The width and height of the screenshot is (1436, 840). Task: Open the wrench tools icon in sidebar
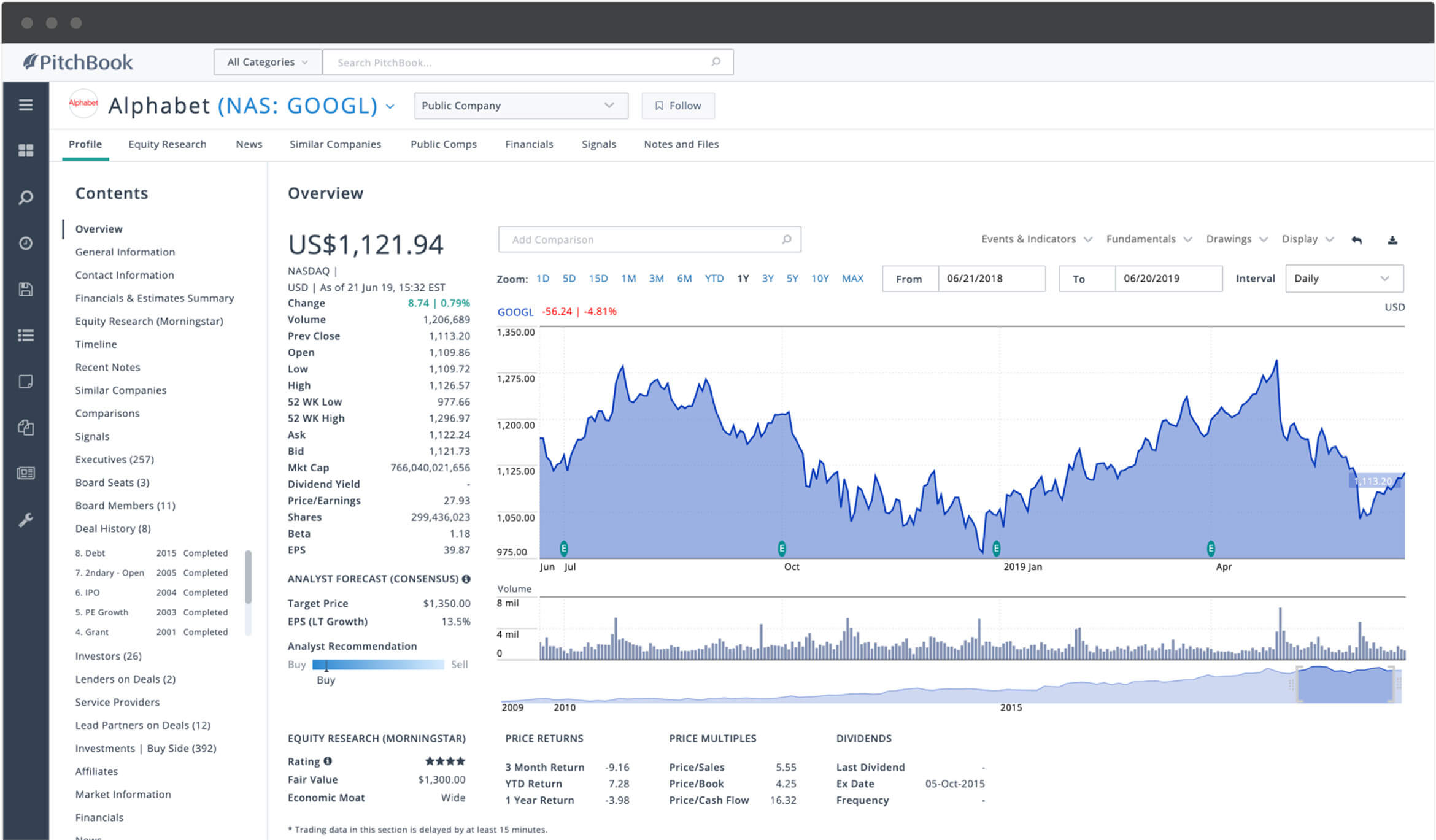(26, 520)
